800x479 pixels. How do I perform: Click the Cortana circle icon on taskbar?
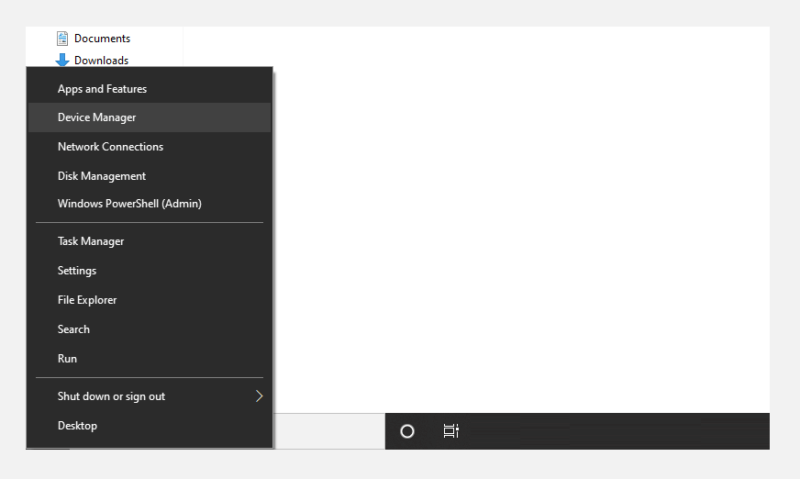click(407, 432)
